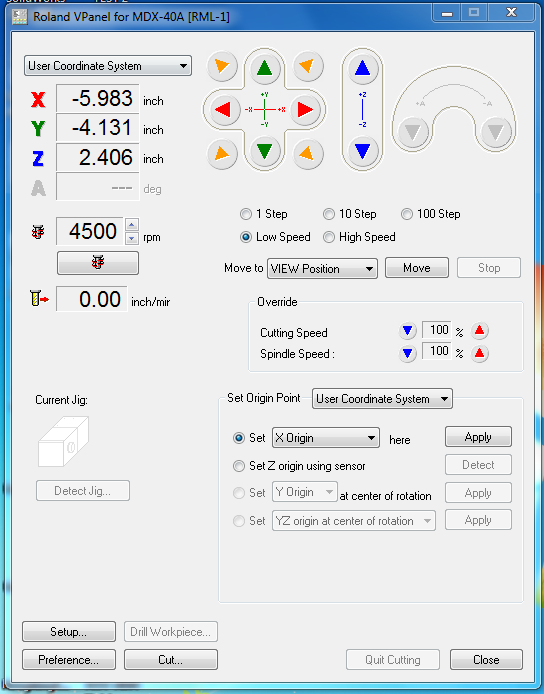The width and height of the screenshot is (544, 694).
Task: Increase Cutting Speed override
Action: [479, 331]
